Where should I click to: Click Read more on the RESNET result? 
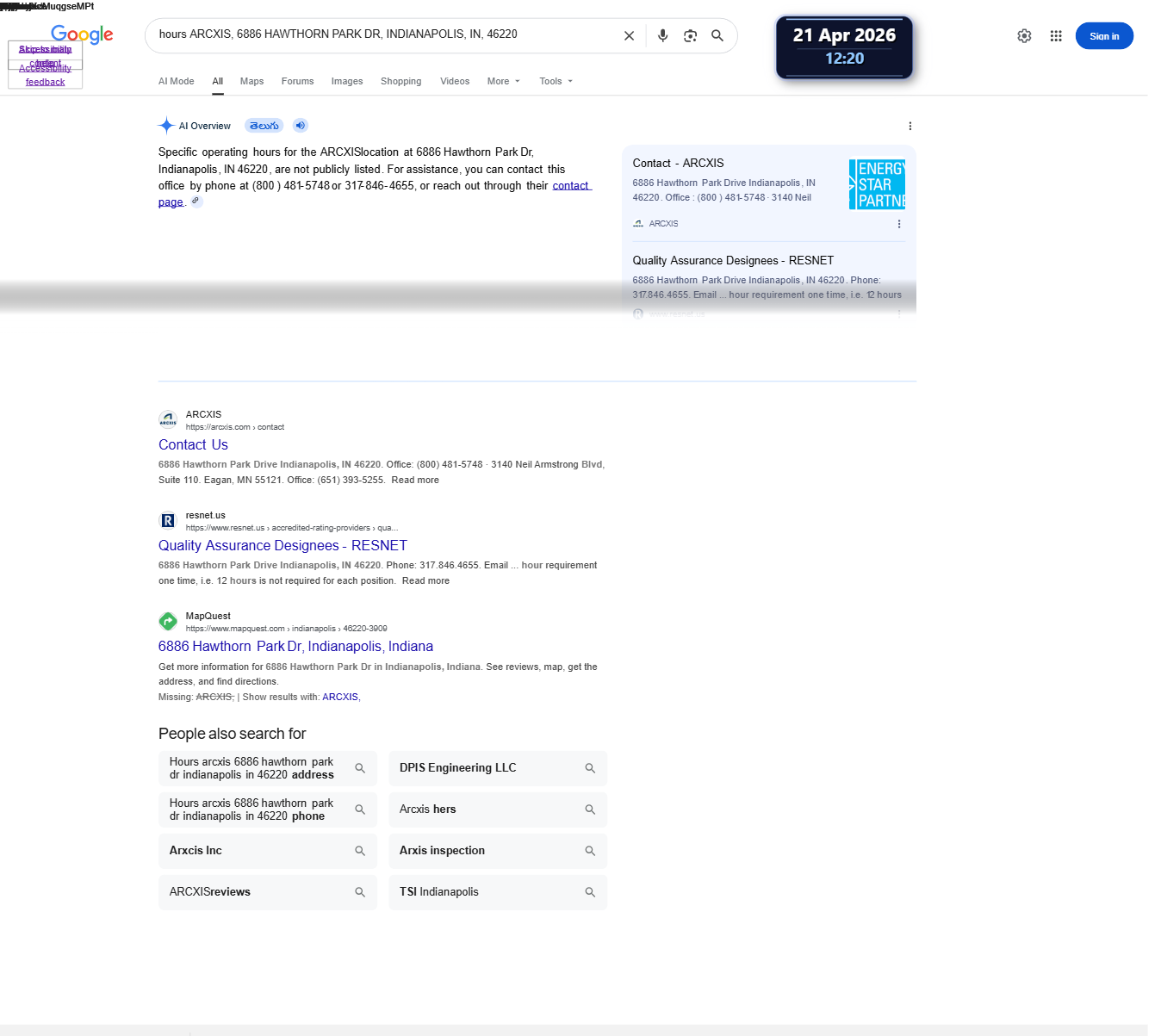(425, 580)
